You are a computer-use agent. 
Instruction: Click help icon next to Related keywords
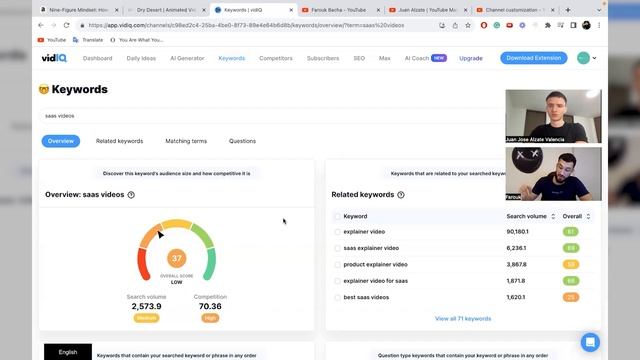click(x=401, y=195)
